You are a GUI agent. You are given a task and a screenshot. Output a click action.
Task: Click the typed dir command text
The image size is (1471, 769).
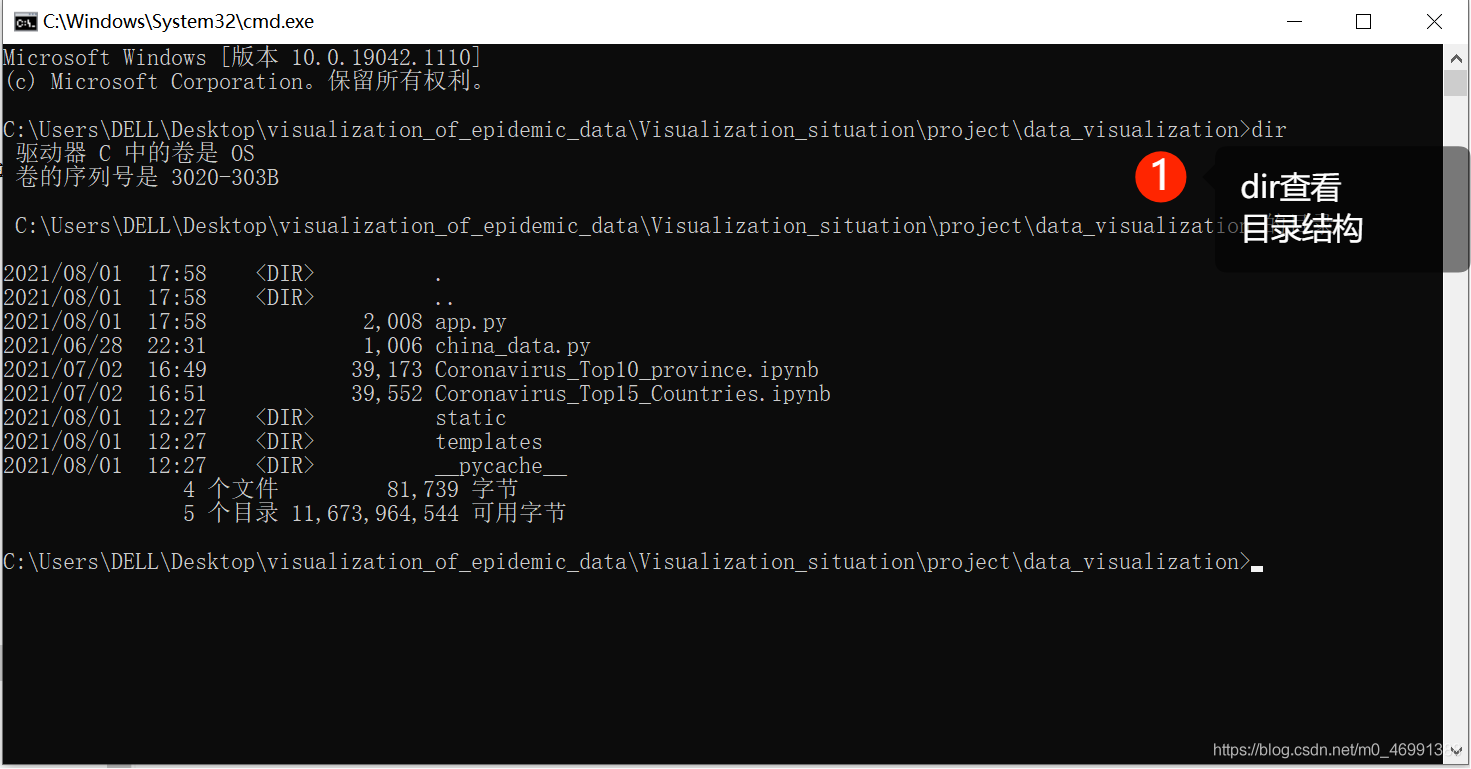point(1269,130)
